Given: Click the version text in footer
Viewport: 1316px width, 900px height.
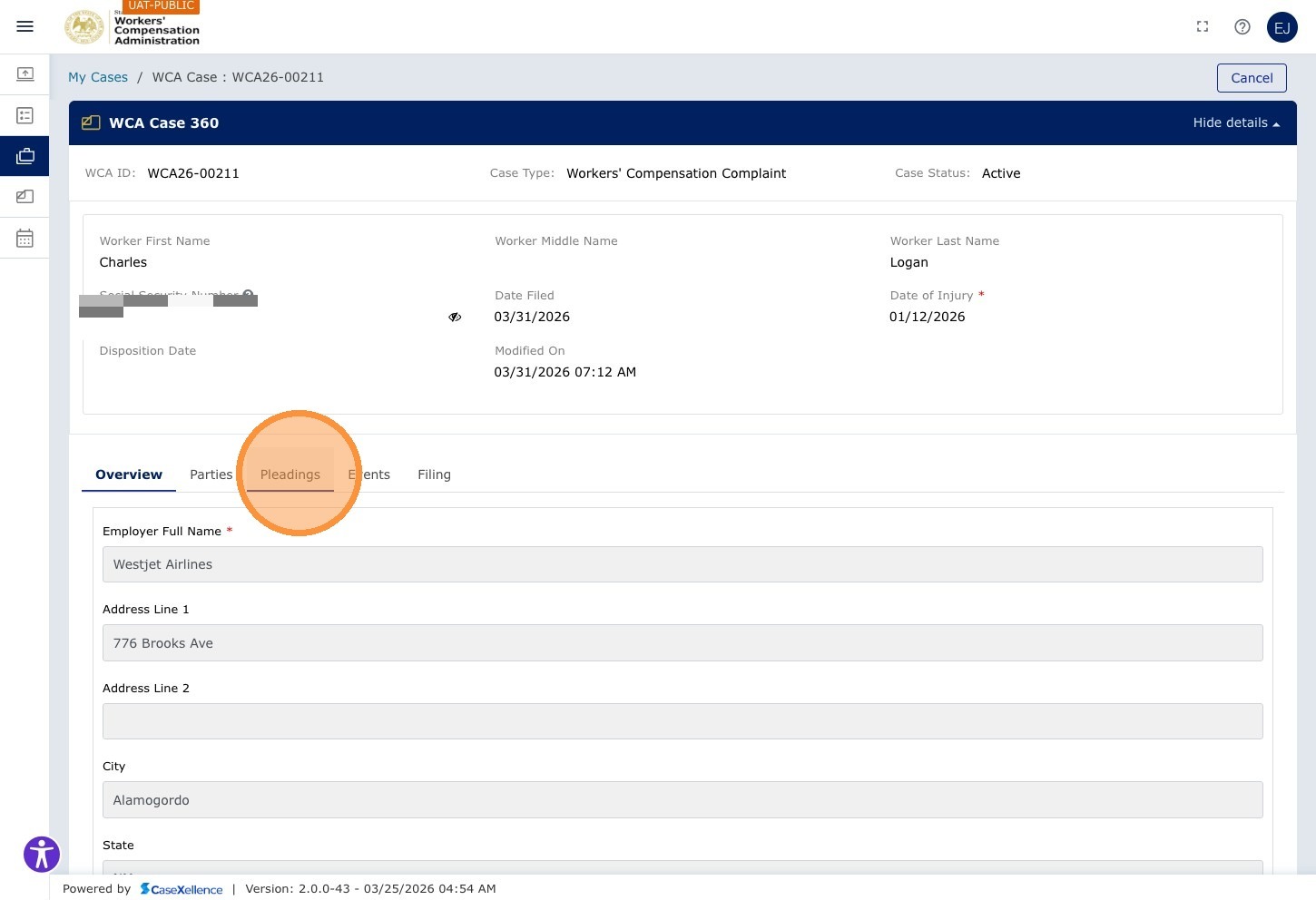Looking at the screenshot, I should 370,889.
